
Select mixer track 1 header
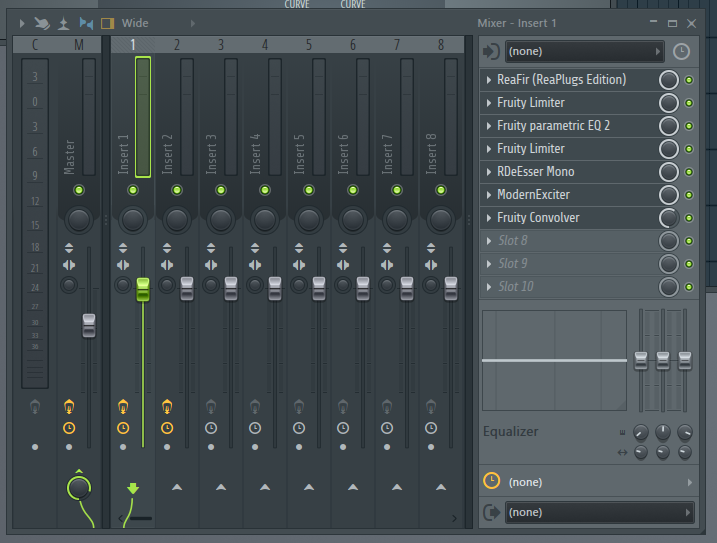coord(133,45)
